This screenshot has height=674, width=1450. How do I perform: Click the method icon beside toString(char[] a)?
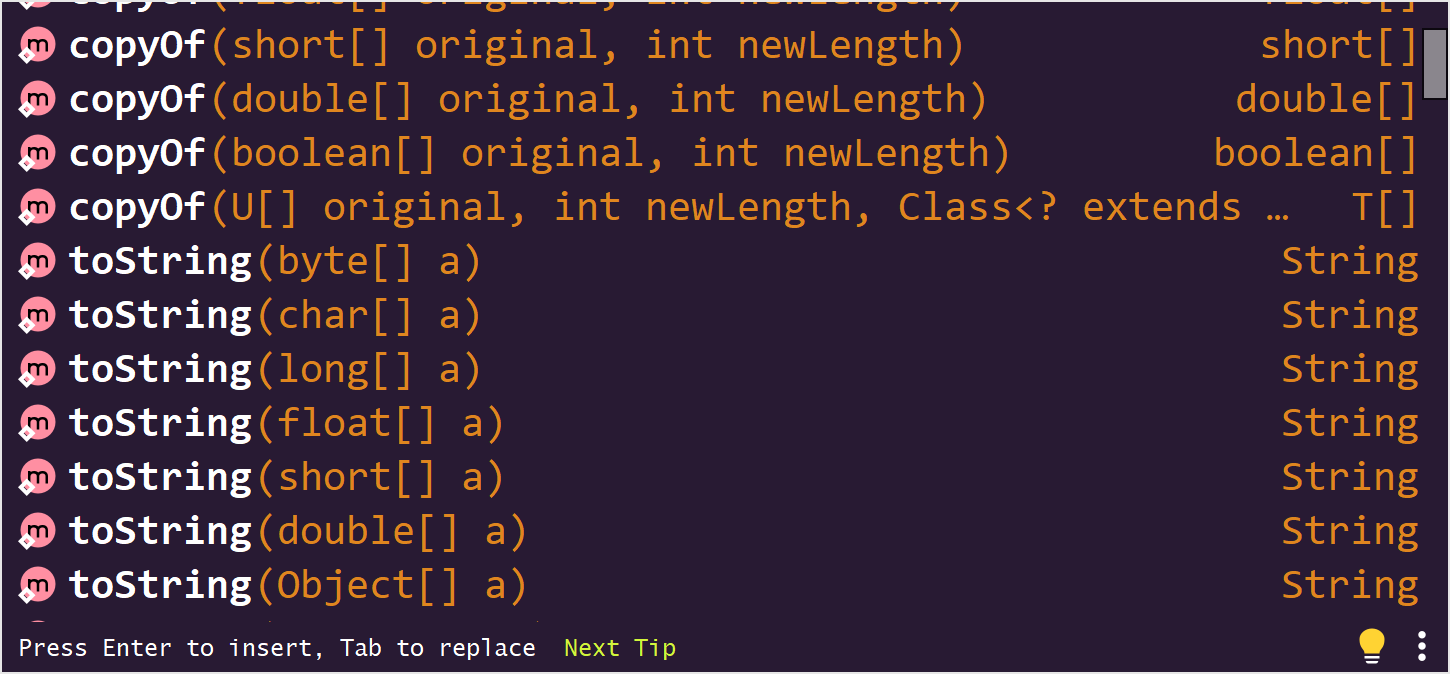[x=36, y=314]
